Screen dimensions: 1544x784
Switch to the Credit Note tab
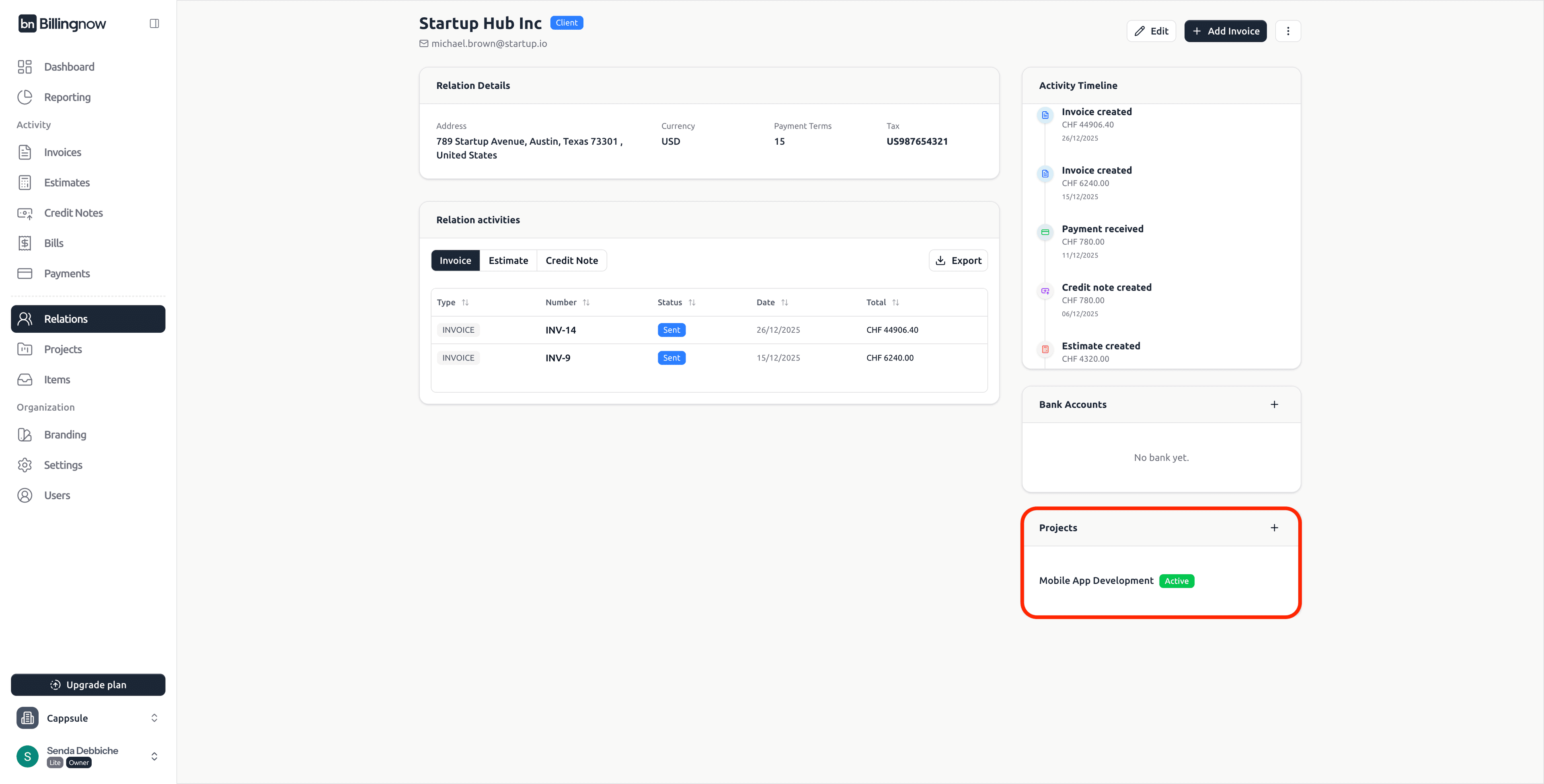(x=571, y=260)
